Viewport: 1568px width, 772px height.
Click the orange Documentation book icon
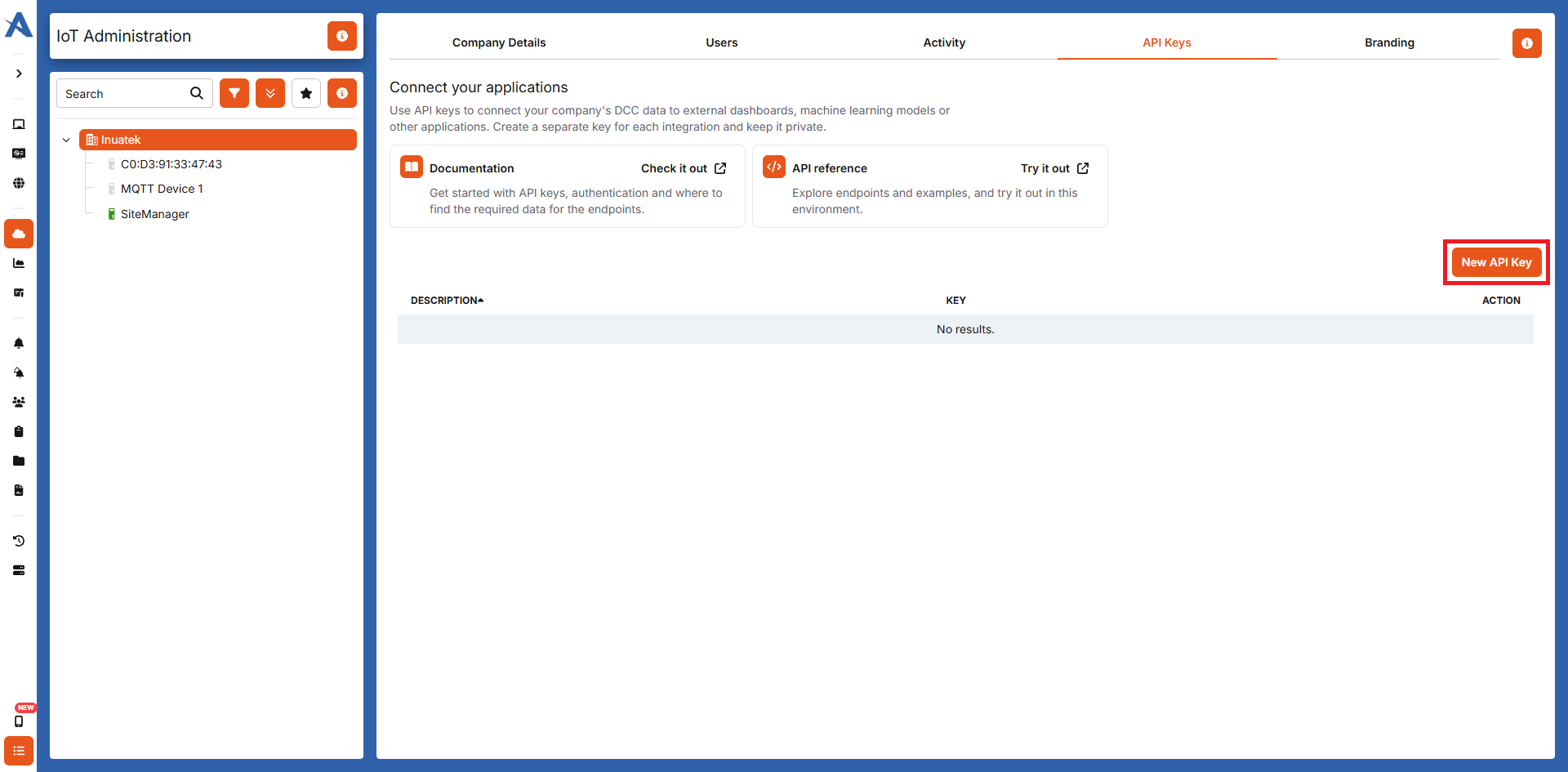(x=412, y=167)
